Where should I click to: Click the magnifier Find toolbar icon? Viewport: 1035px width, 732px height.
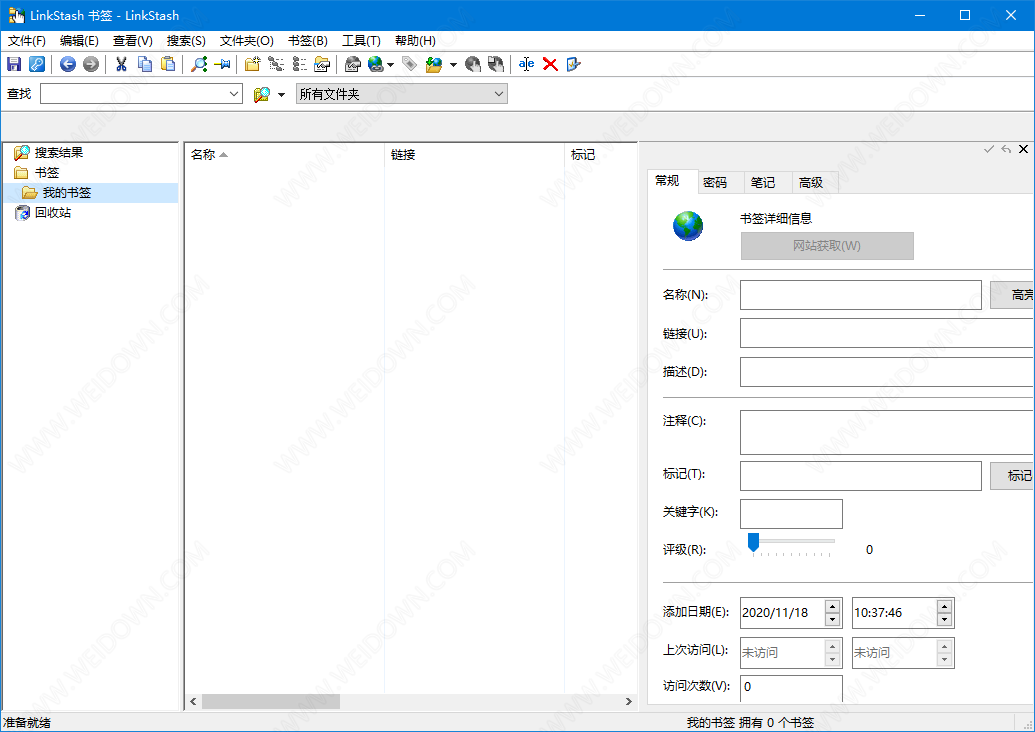[x=199, y=64]
